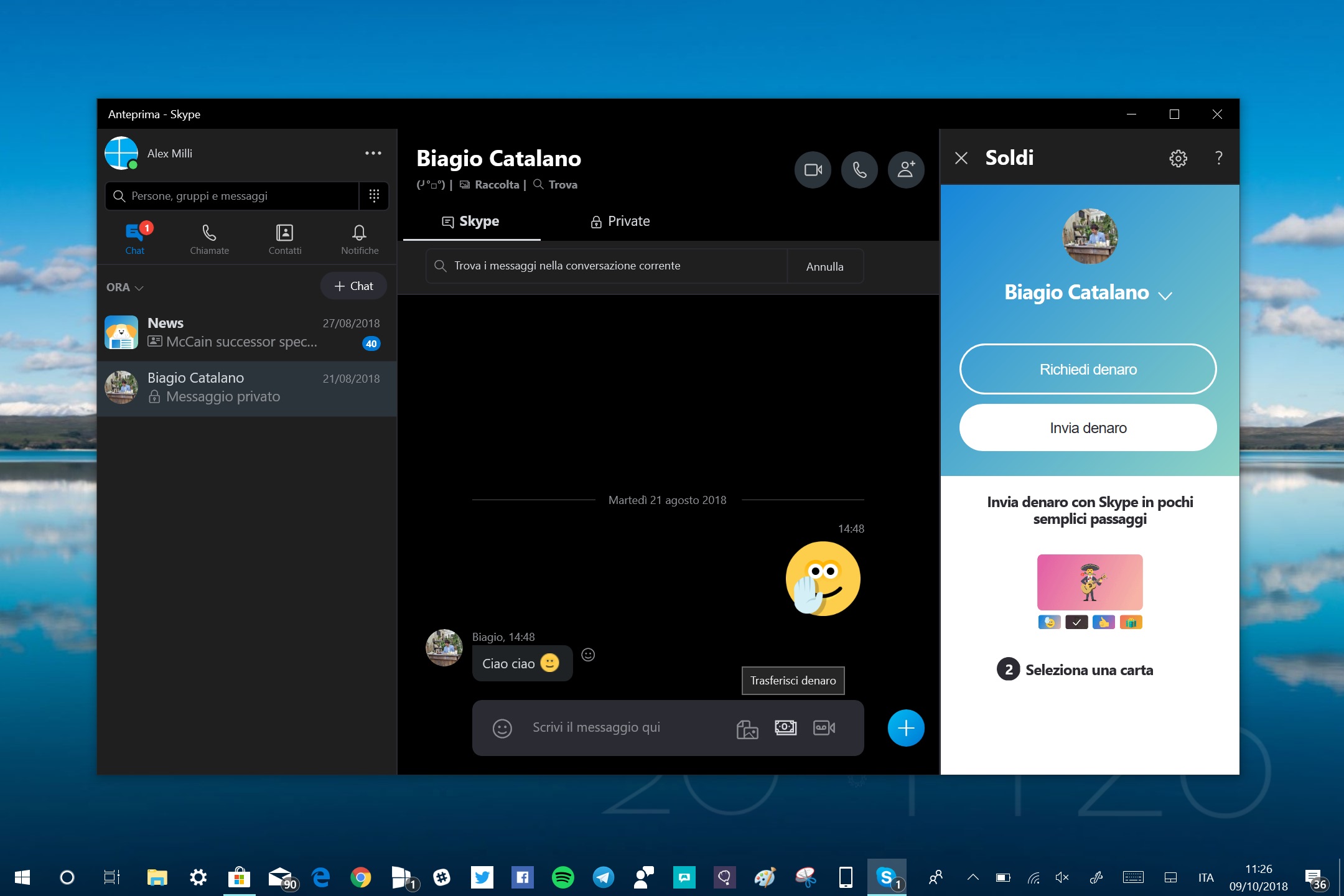Start a video call with Biagio Catalano
The image size is (1344, 896).
813,170
